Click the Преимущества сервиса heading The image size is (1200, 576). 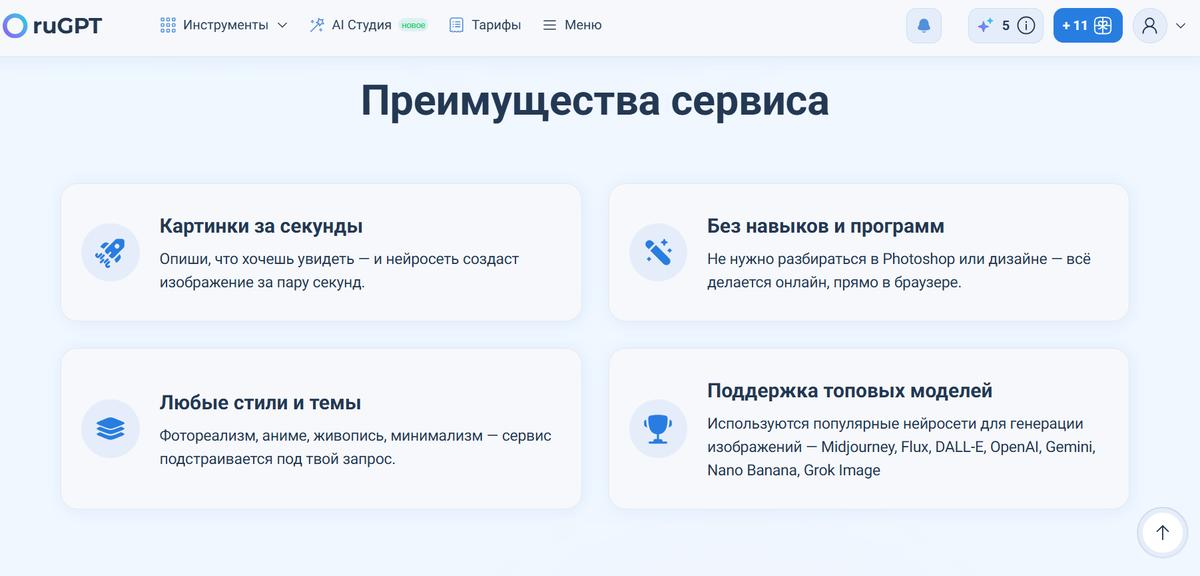click(x=595, y=102)
